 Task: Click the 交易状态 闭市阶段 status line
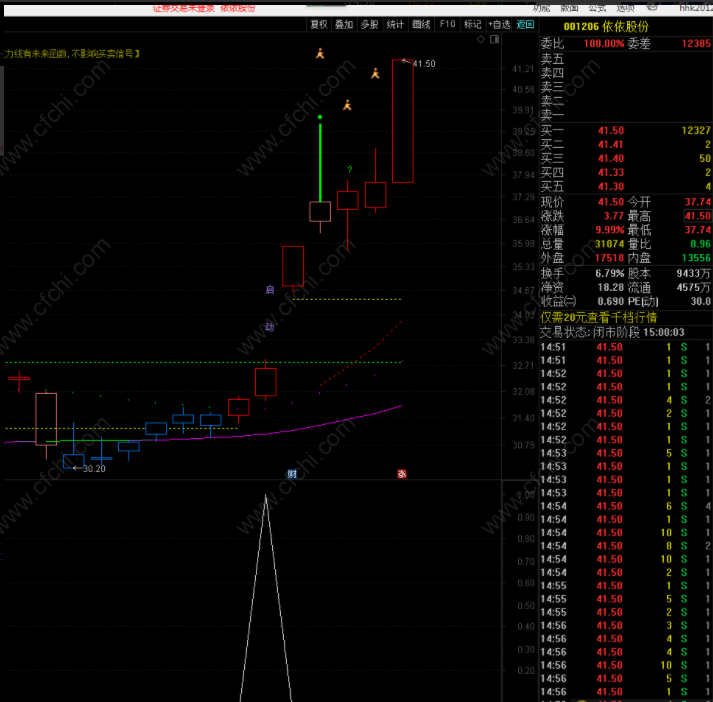[x=612, y=332]
